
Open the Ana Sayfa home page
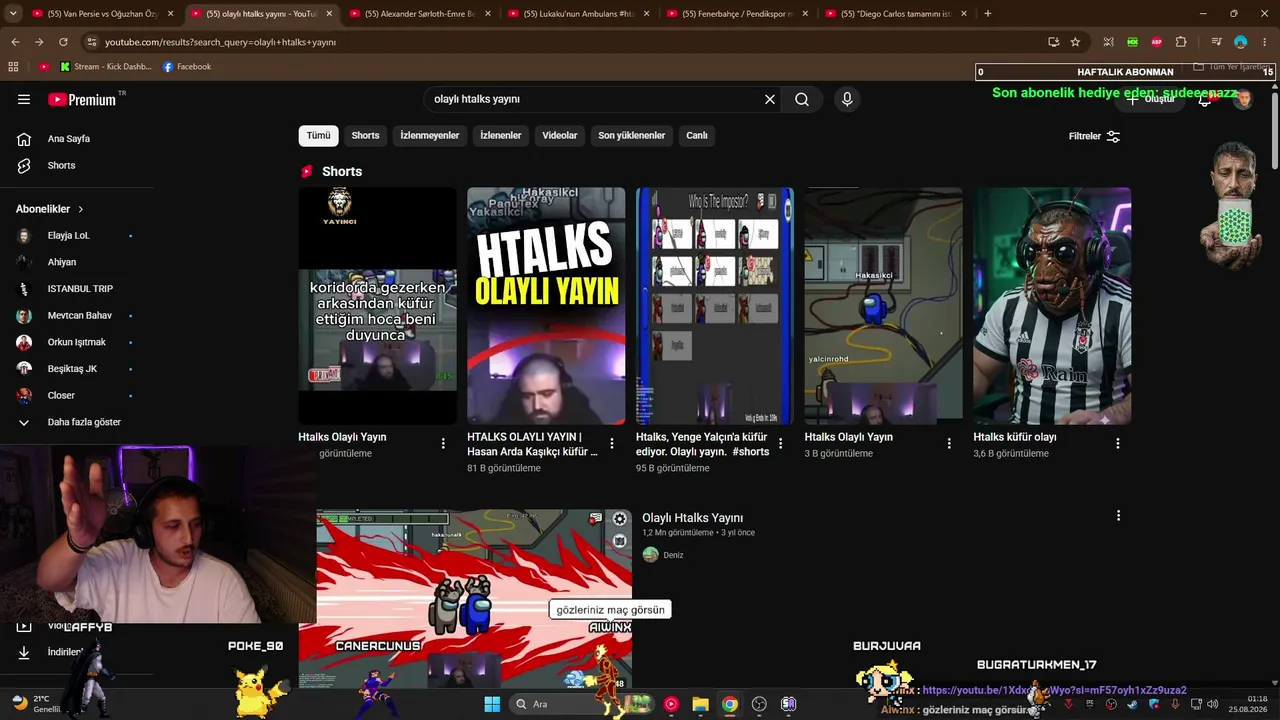tap(68, 139)
